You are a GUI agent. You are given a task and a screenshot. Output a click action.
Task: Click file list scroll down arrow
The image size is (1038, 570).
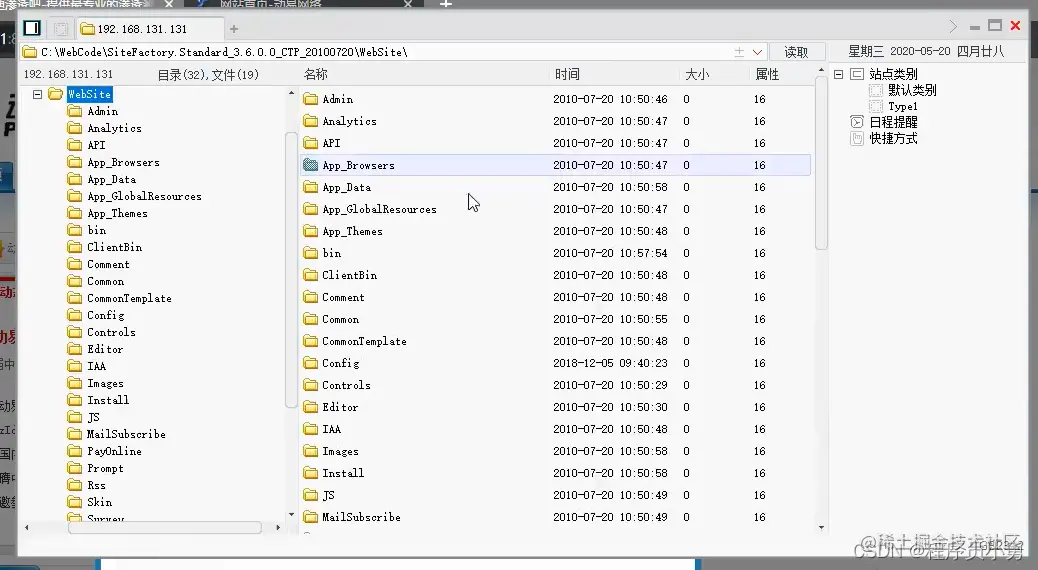click(x=822, y=528)
